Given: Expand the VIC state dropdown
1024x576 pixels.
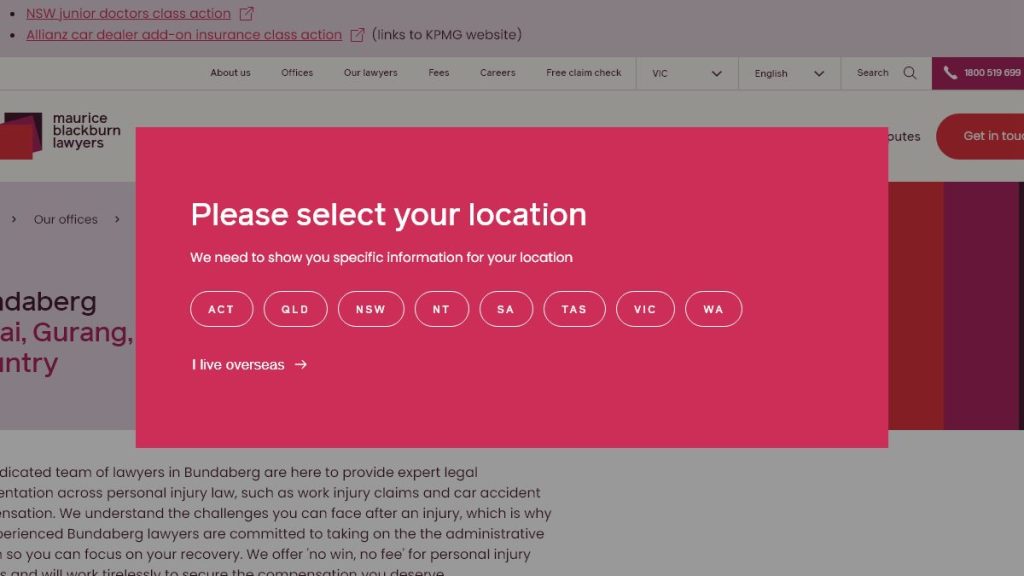Looking at the screenshot, I should coord(687,73).
